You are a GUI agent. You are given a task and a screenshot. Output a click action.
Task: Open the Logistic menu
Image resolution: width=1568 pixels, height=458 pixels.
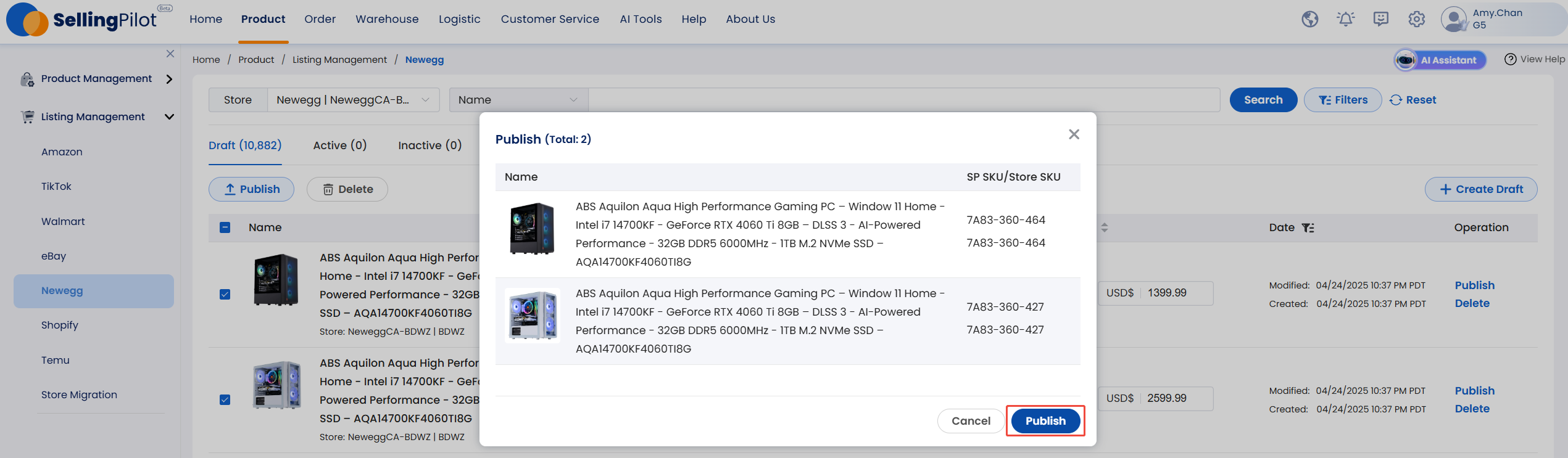click(x=459, y=19)
